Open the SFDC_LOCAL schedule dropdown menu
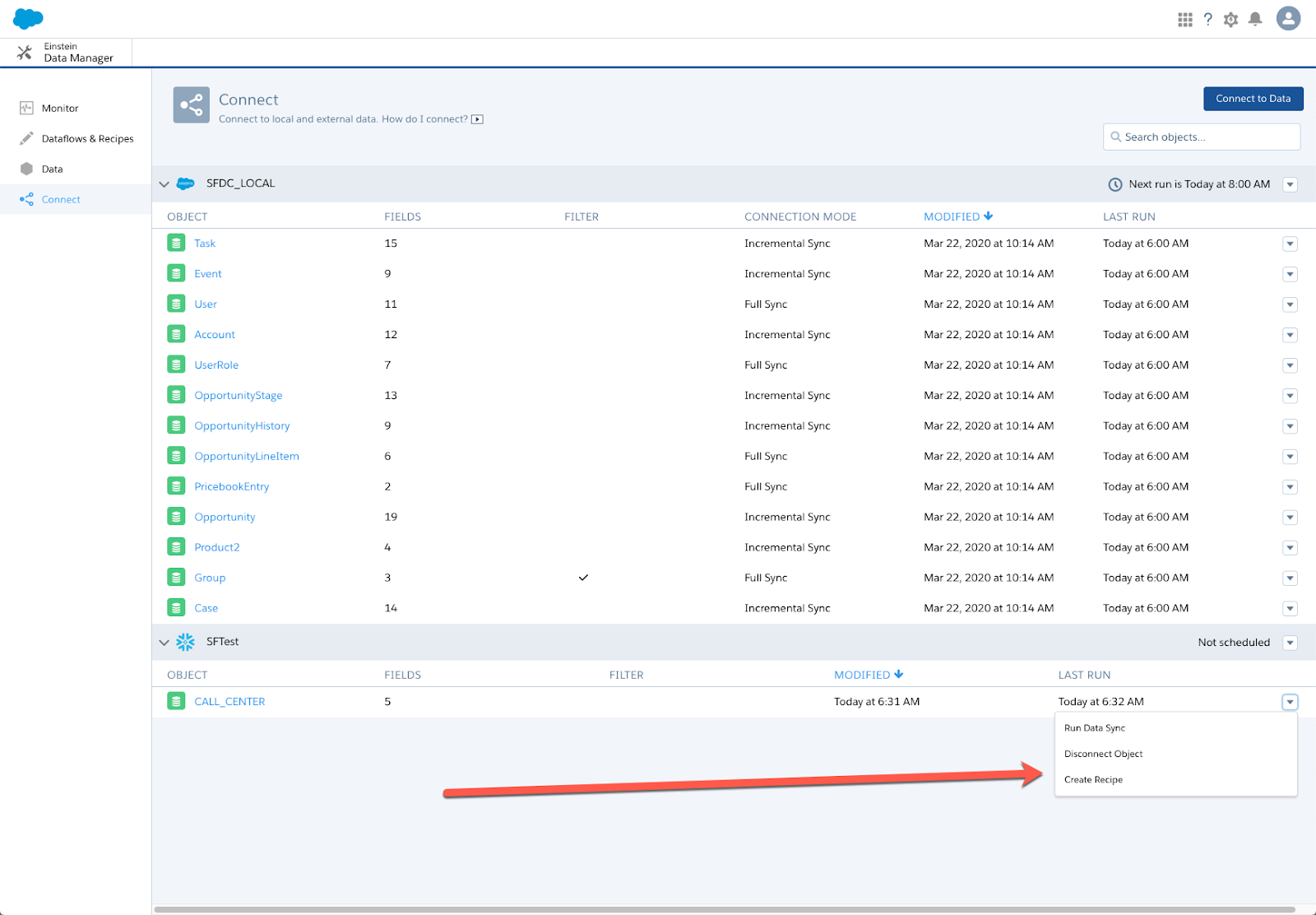 1290,184
